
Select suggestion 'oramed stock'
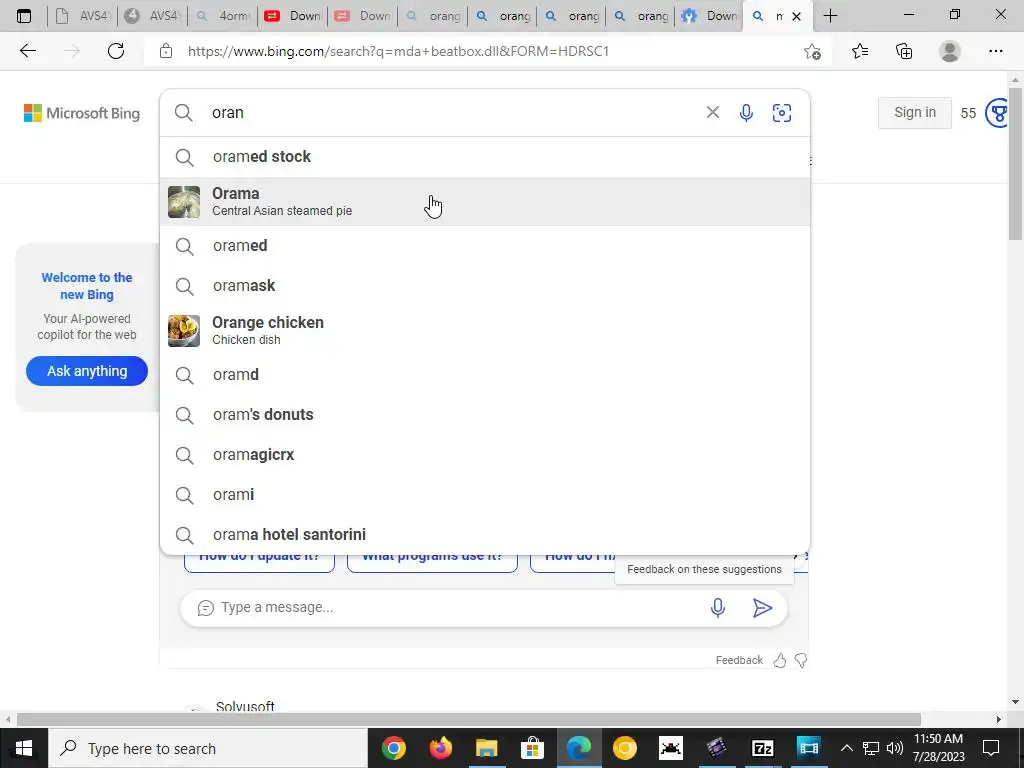pyautogui.click(x=485, y=157)
